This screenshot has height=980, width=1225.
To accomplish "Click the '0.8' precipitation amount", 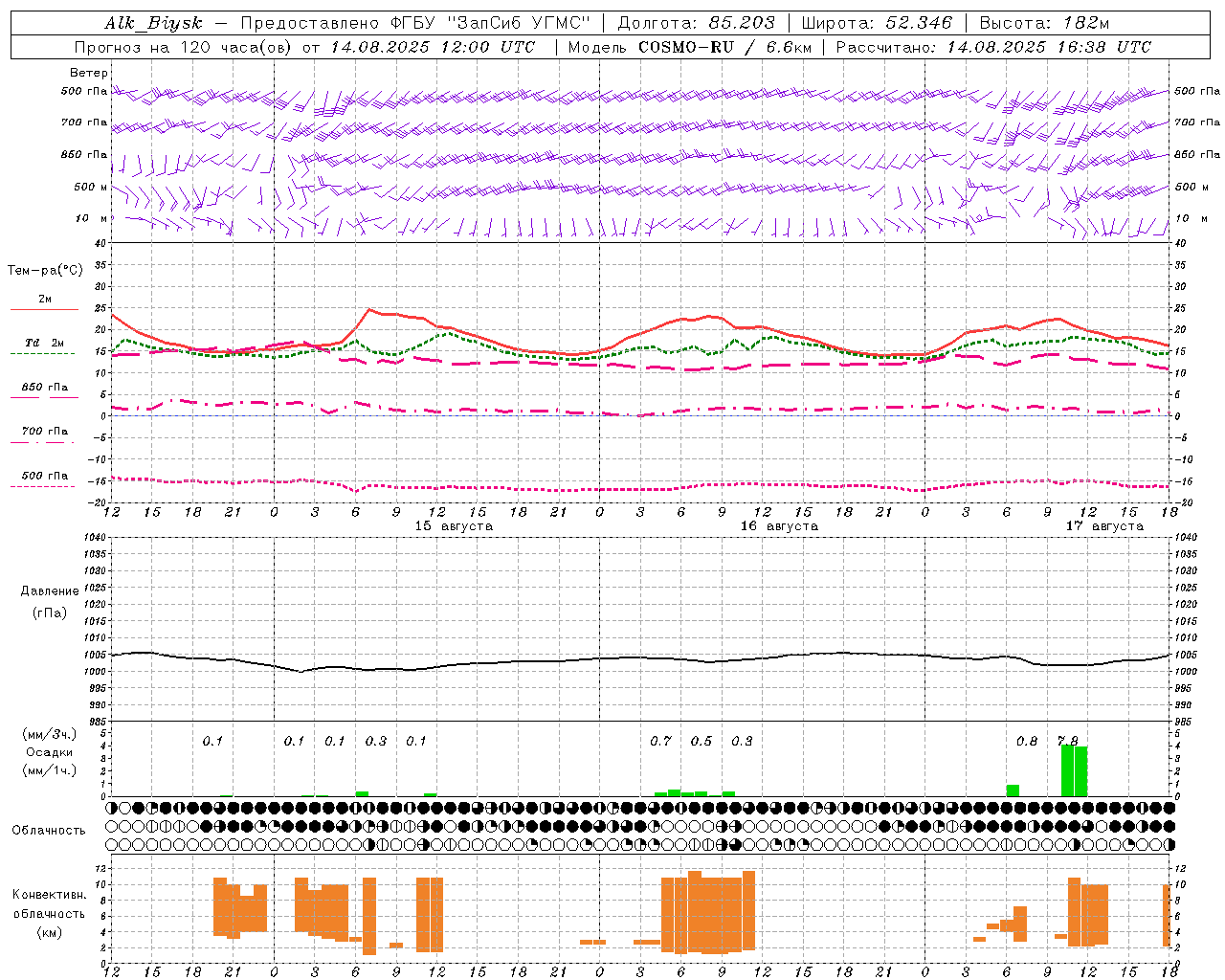I will [x=1027, y=742].
